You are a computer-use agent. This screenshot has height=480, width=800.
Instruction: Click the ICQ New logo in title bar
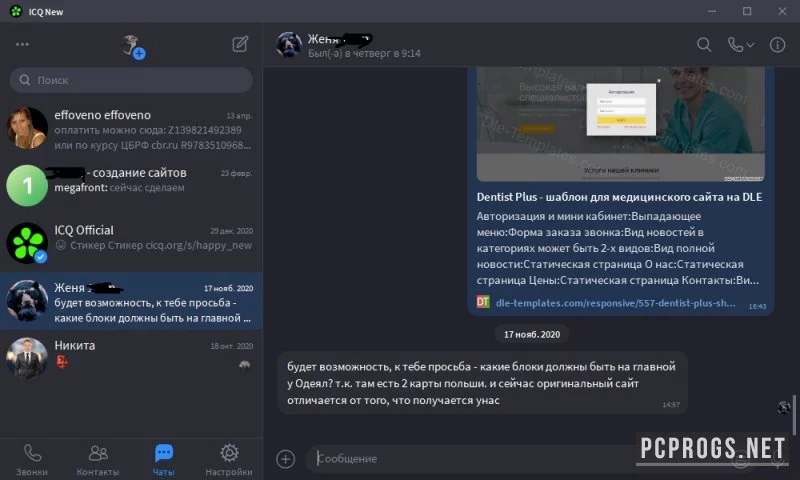point(16,11)
